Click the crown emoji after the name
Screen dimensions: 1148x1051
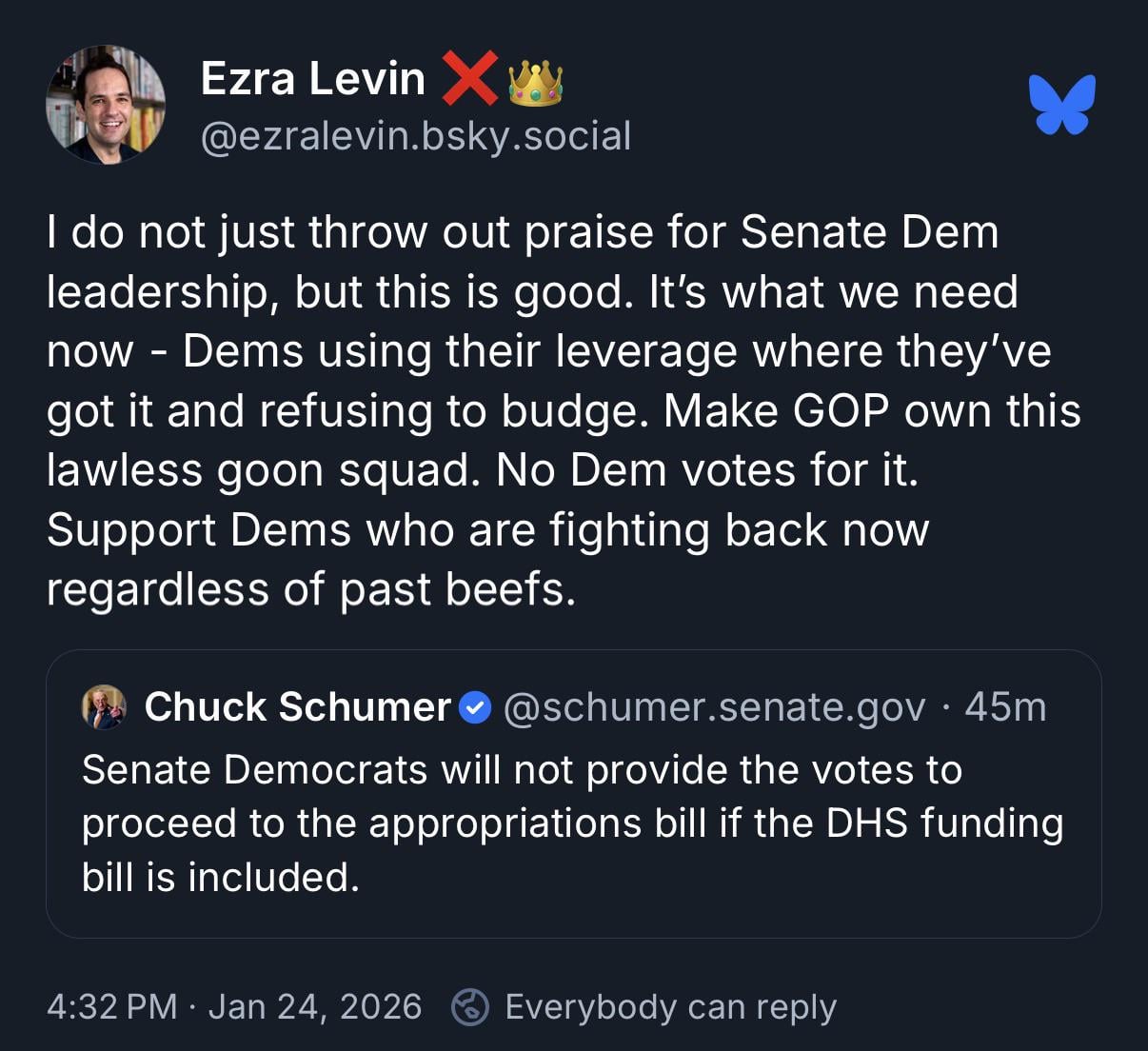(x=535, y=82)
